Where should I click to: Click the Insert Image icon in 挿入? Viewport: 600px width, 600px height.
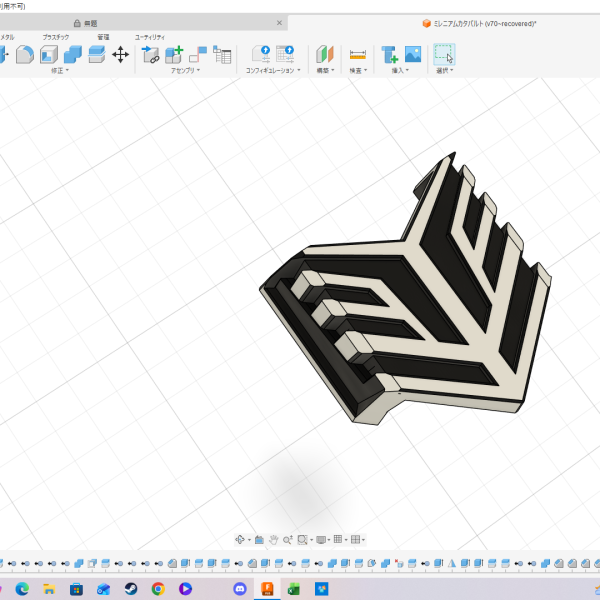tap(413, 55)
